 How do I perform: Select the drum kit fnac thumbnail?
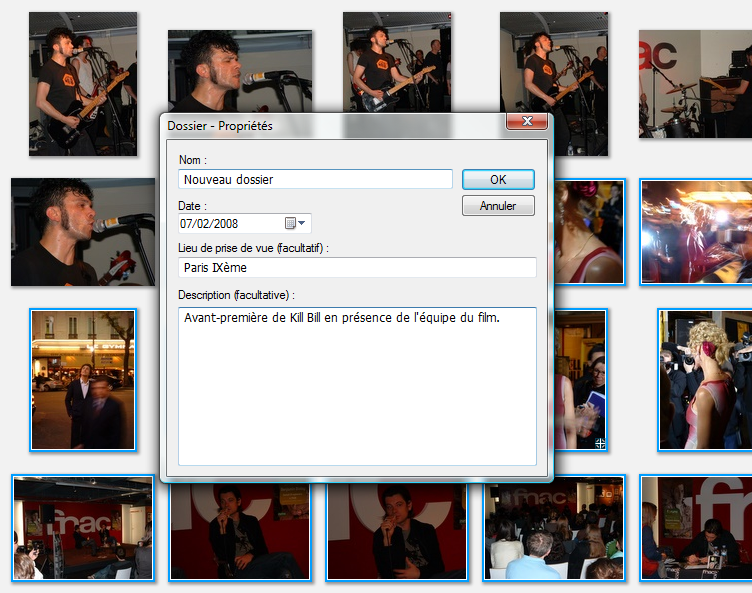point(695,84)
